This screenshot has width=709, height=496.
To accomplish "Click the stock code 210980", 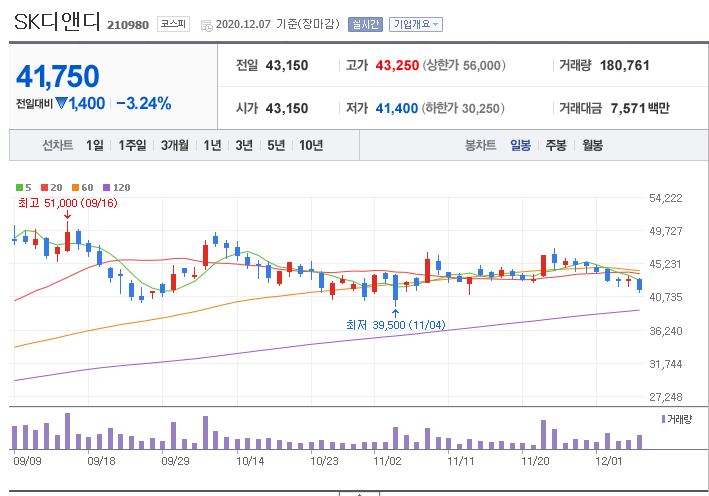I will 128,25.
